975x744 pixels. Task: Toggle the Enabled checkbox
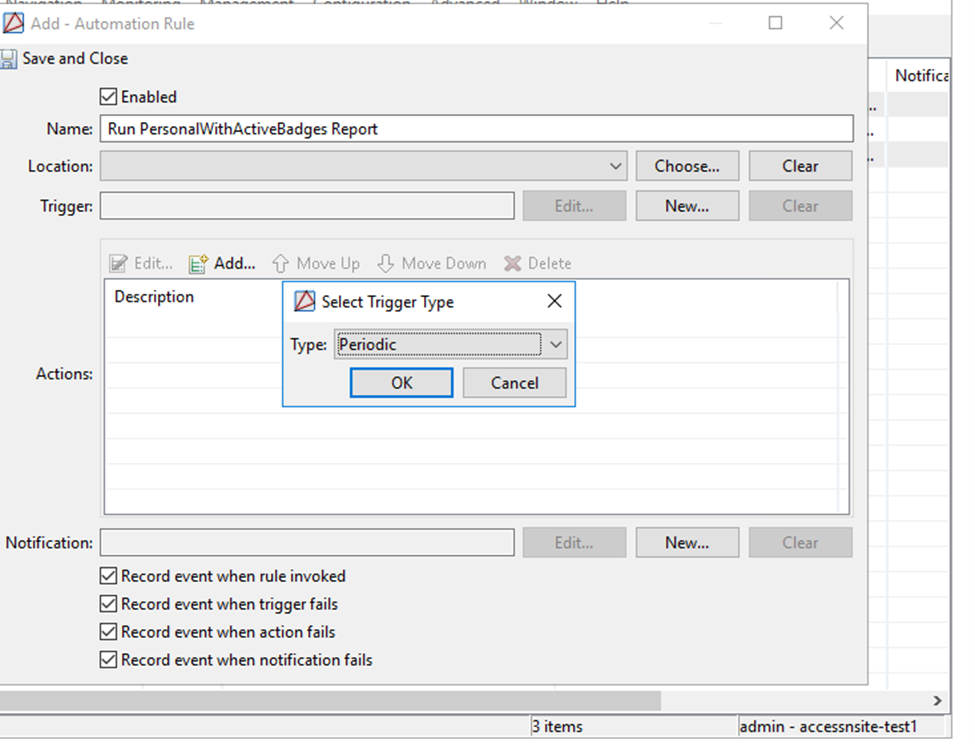pos(108,96)
